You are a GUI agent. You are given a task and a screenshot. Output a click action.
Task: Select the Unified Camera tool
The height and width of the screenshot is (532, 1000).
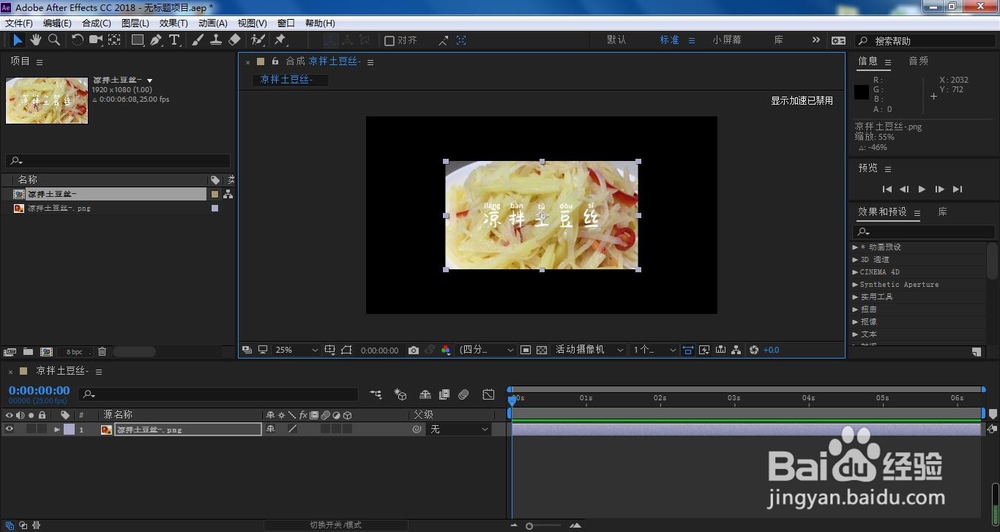pos(96,40)
